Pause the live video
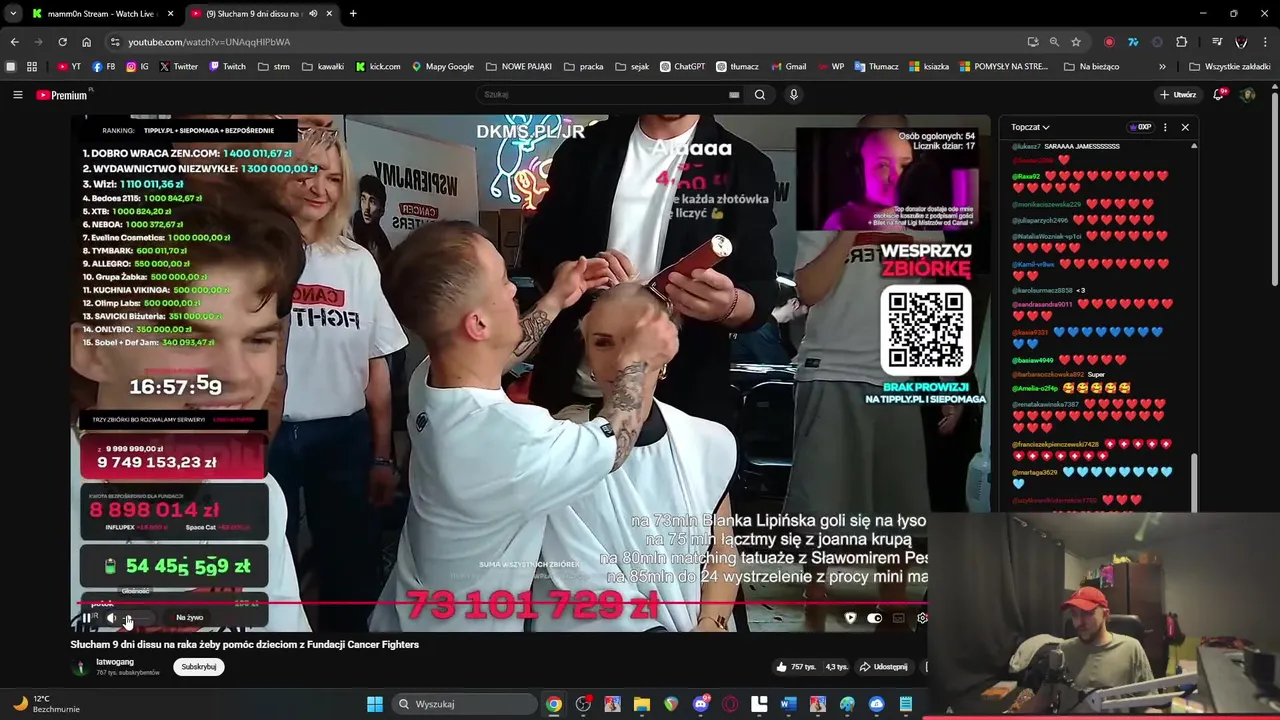Screen dimensions: 1280x720 [88, 618]
